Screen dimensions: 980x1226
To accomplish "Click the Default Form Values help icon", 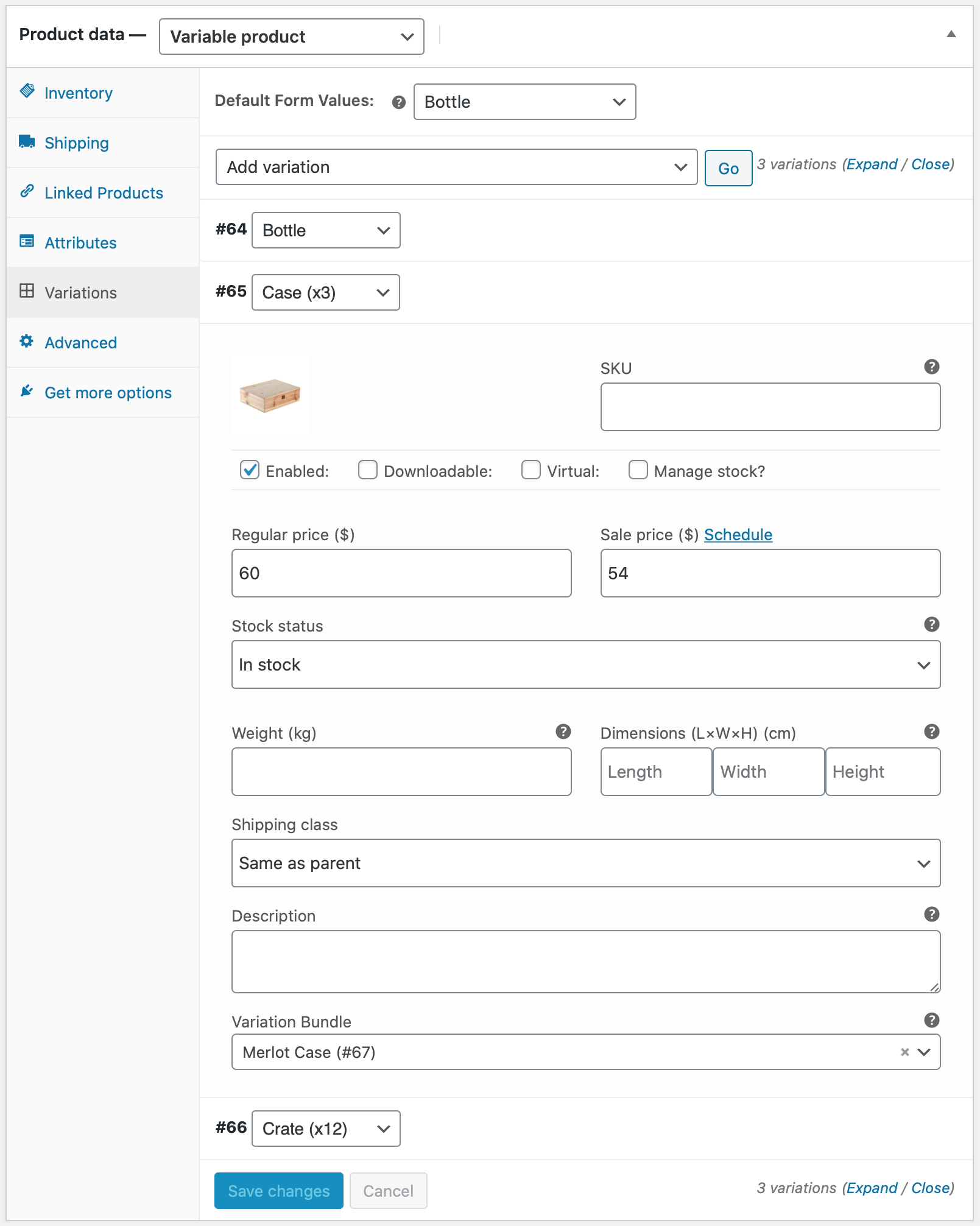I will click(x=399, y=102).
